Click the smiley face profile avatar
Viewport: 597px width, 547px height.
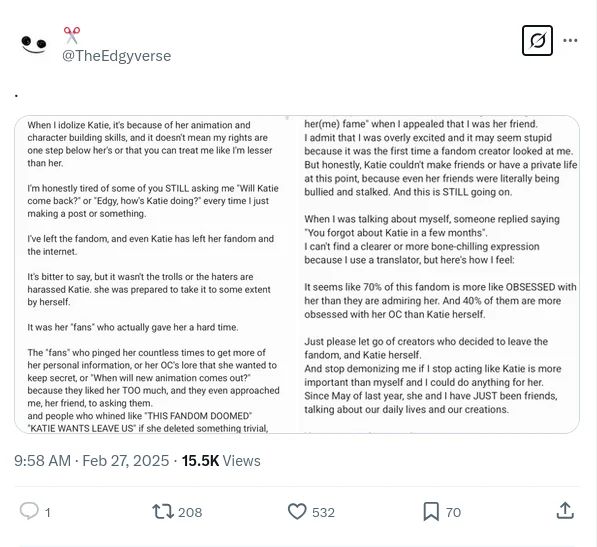click(x=34, y=44)
